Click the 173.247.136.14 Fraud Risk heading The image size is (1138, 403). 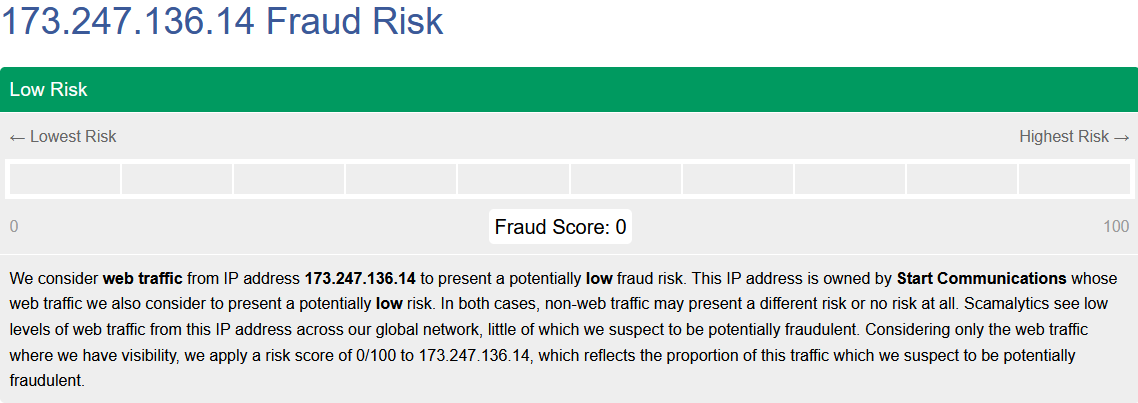coord(222,21)
